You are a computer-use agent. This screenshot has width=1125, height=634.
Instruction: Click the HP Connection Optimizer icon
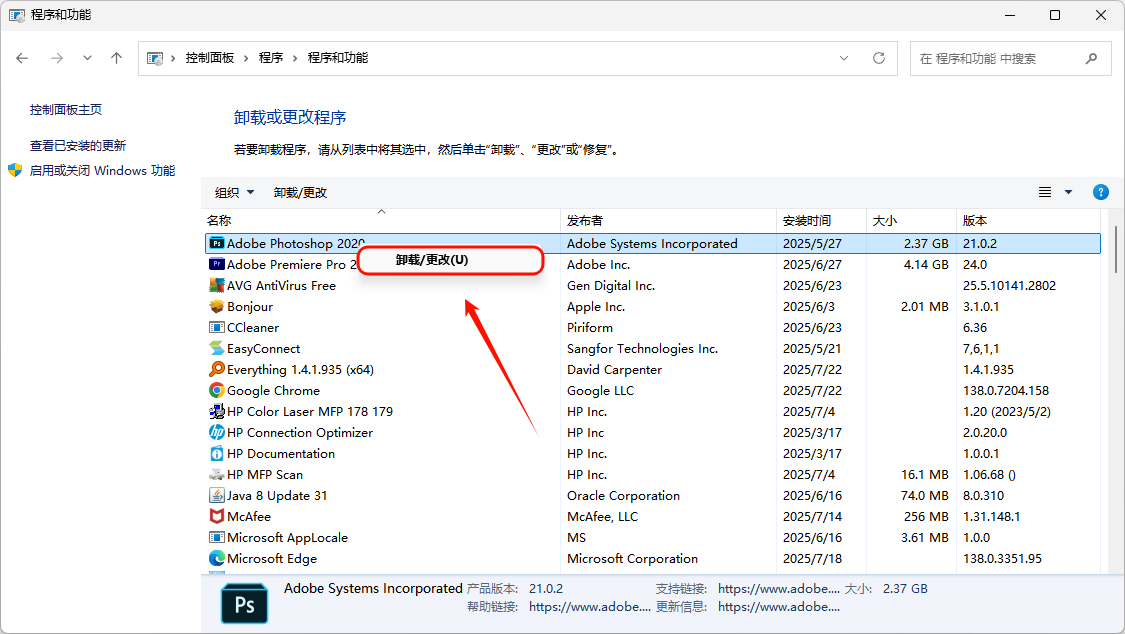point(217,432)
